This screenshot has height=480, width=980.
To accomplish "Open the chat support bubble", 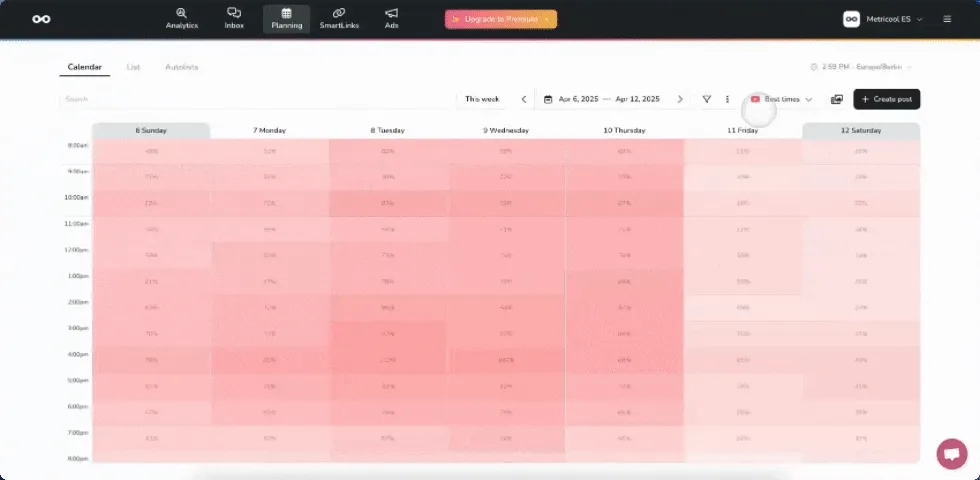I will click(x=951, y=453).
